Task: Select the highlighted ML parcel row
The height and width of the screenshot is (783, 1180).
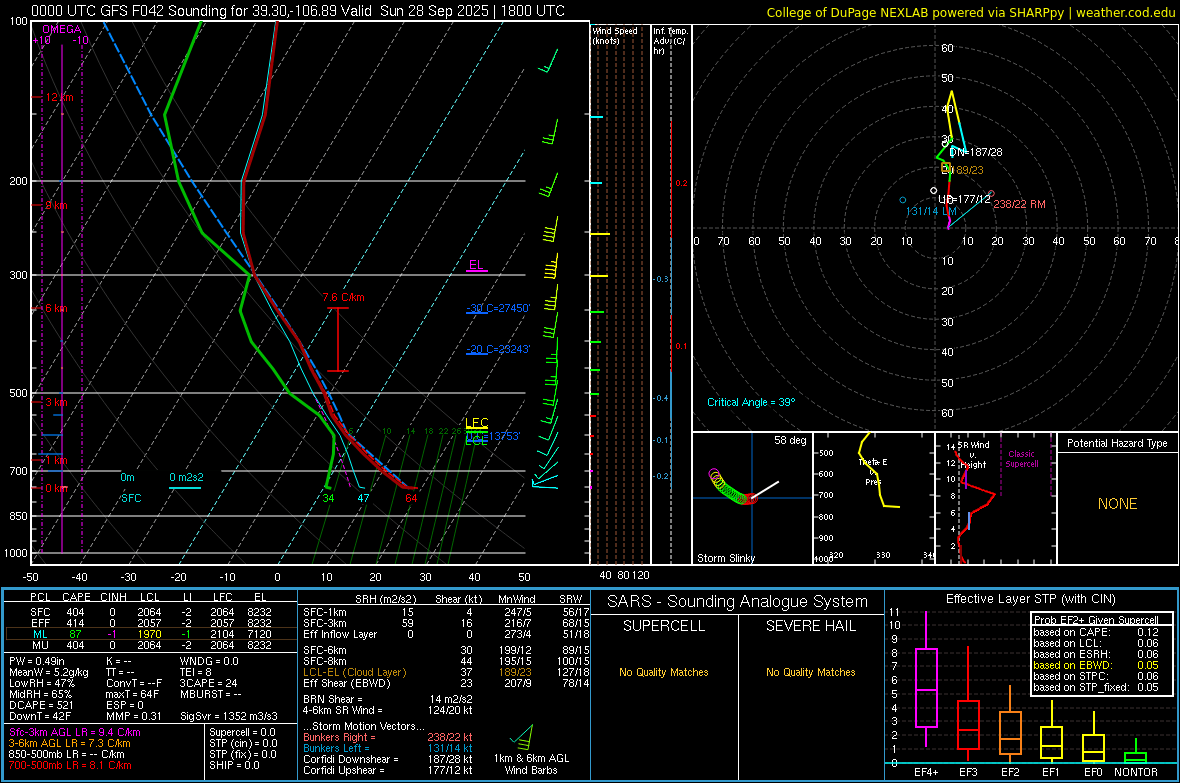Action: click(x=149, y=634)
